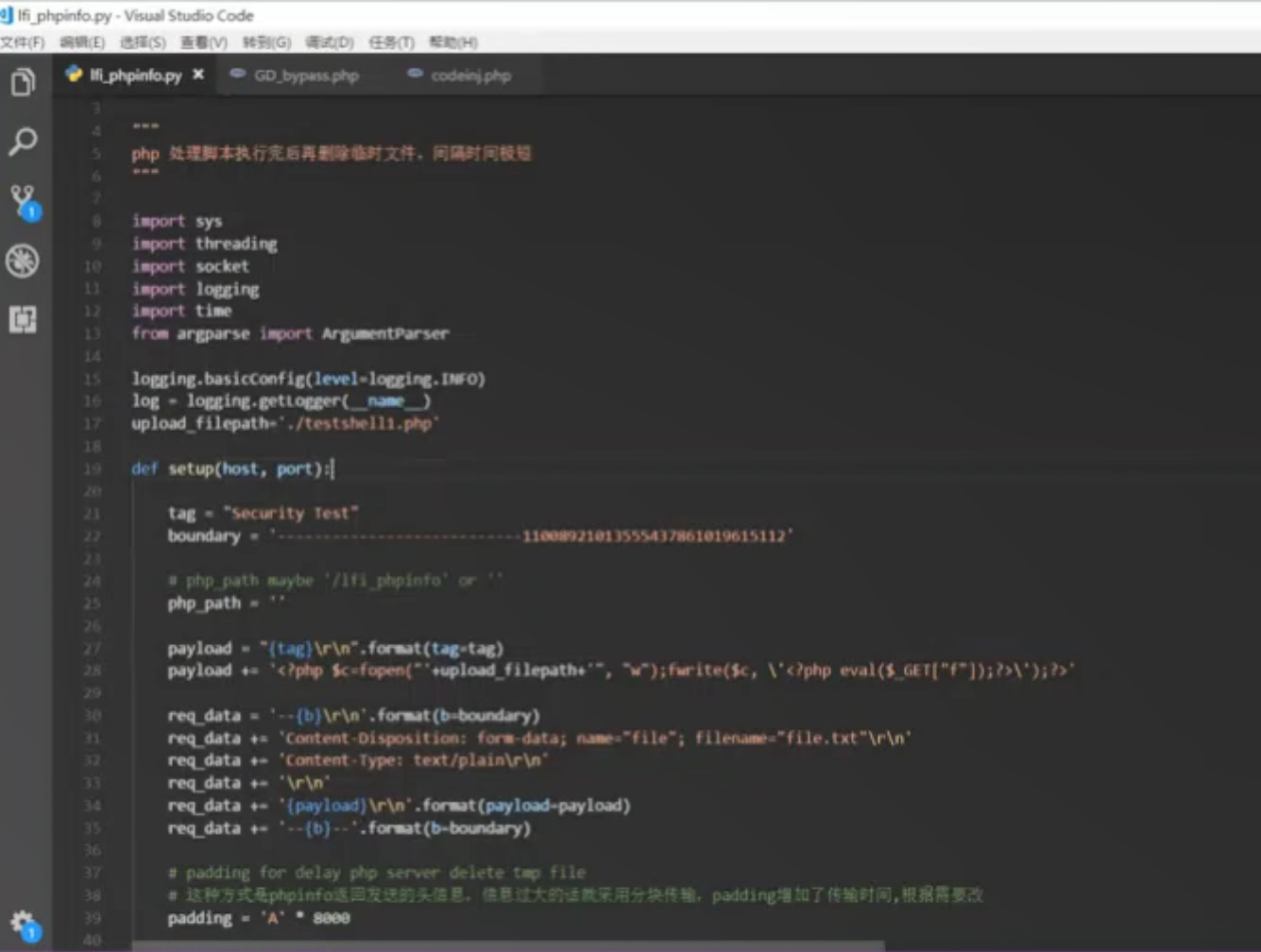Open the 查看(V) menu

[x=204, y=42]
